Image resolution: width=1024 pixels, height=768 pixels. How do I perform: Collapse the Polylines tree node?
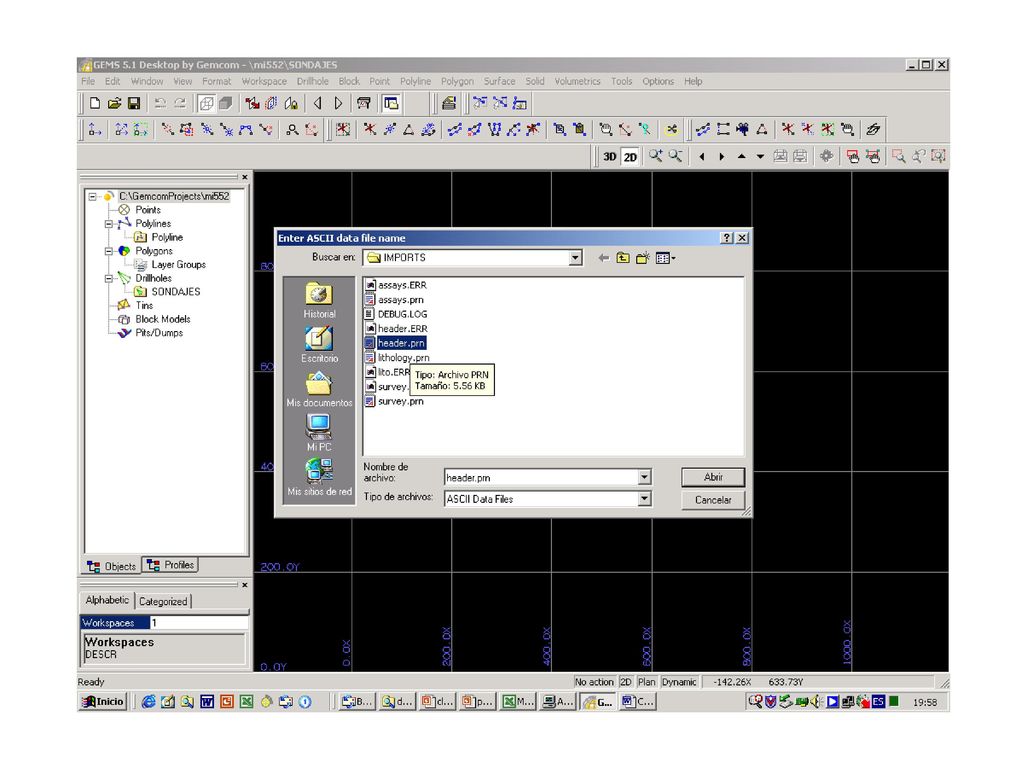tap(109, 223)
